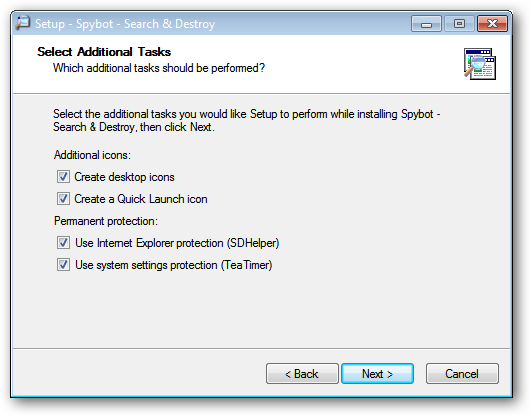Disable the Internet Explorer protection (SDHelper) checkbox
This screenshot has width=531, height=416.
click(x=63, y=243)
